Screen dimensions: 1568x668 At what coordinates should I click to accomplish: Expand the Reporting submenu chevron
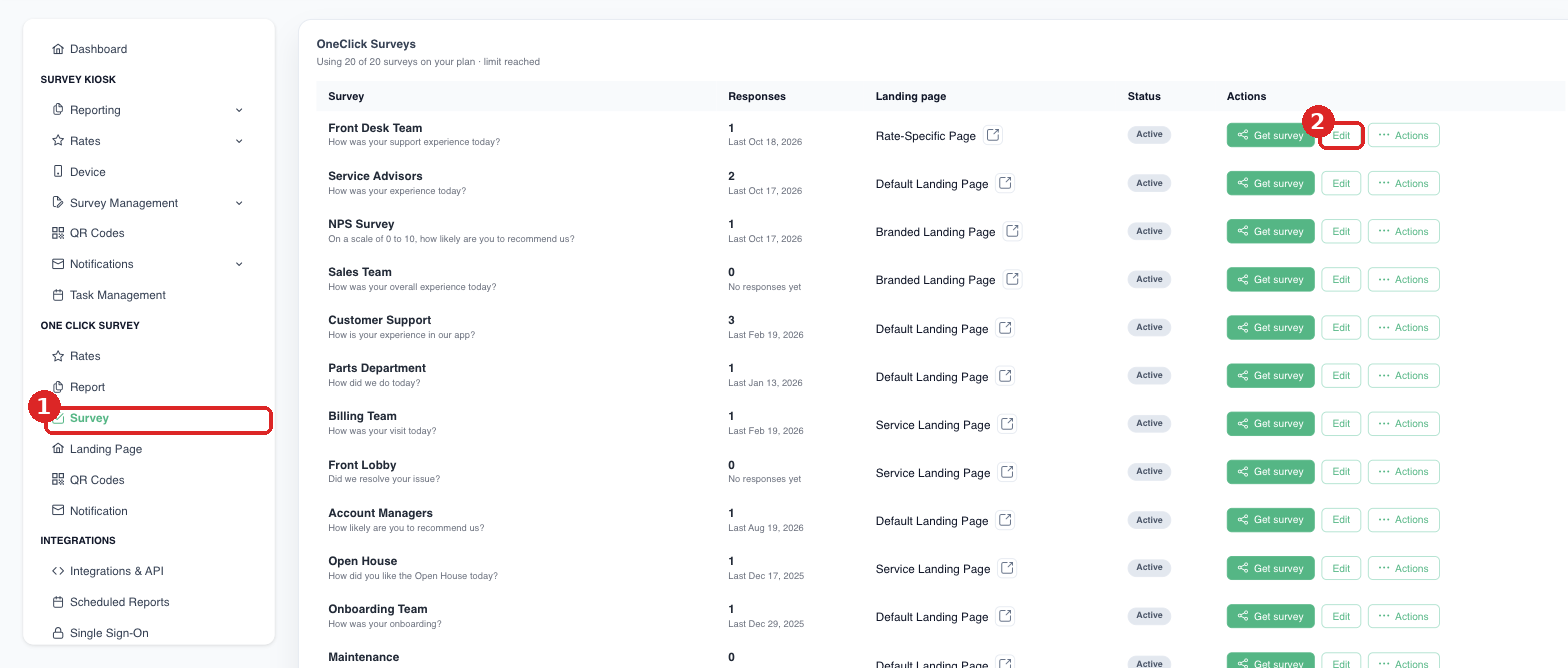tap(239, 110)
